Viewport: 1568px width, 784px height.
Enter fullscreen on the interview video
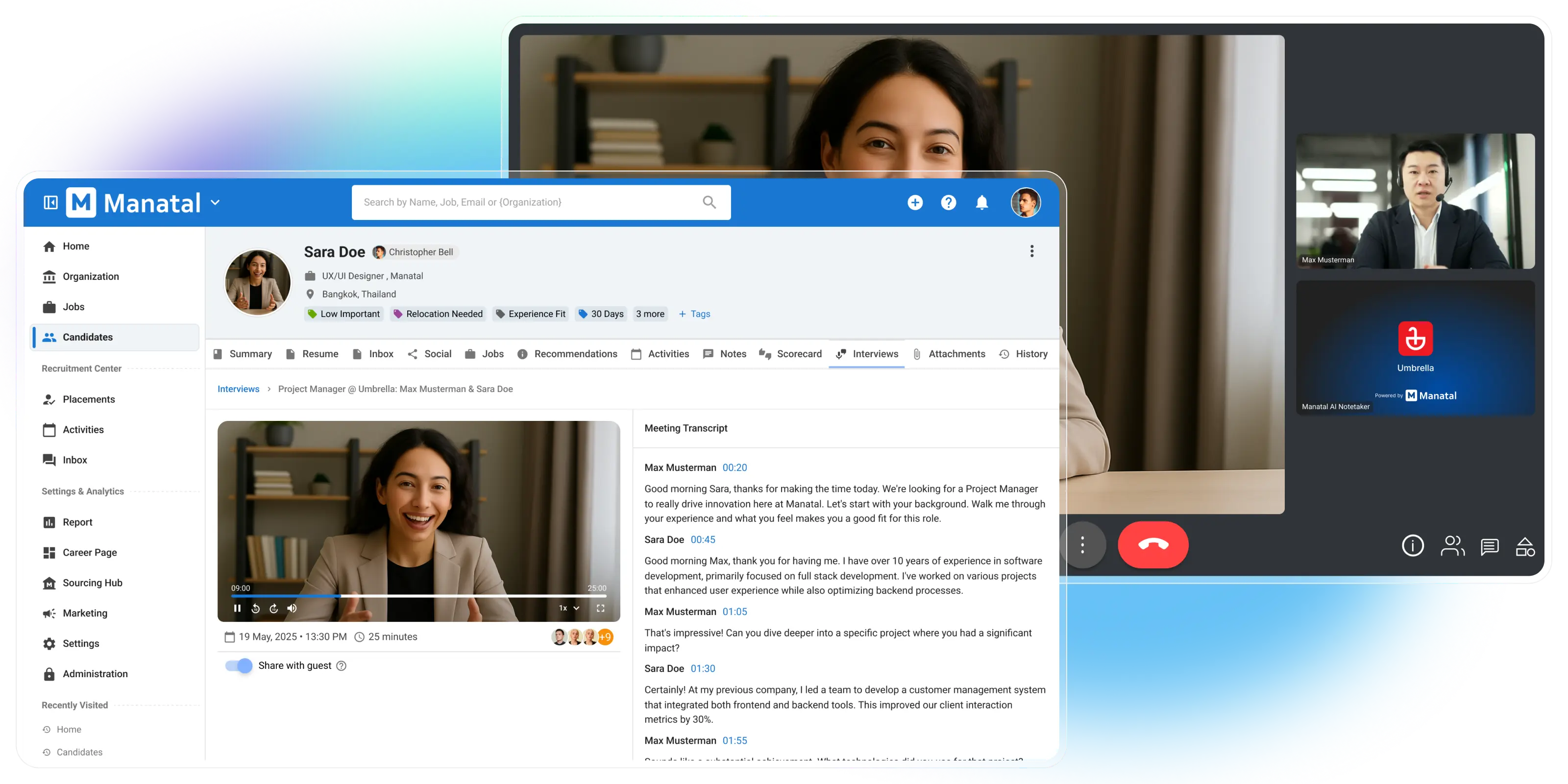600,608
